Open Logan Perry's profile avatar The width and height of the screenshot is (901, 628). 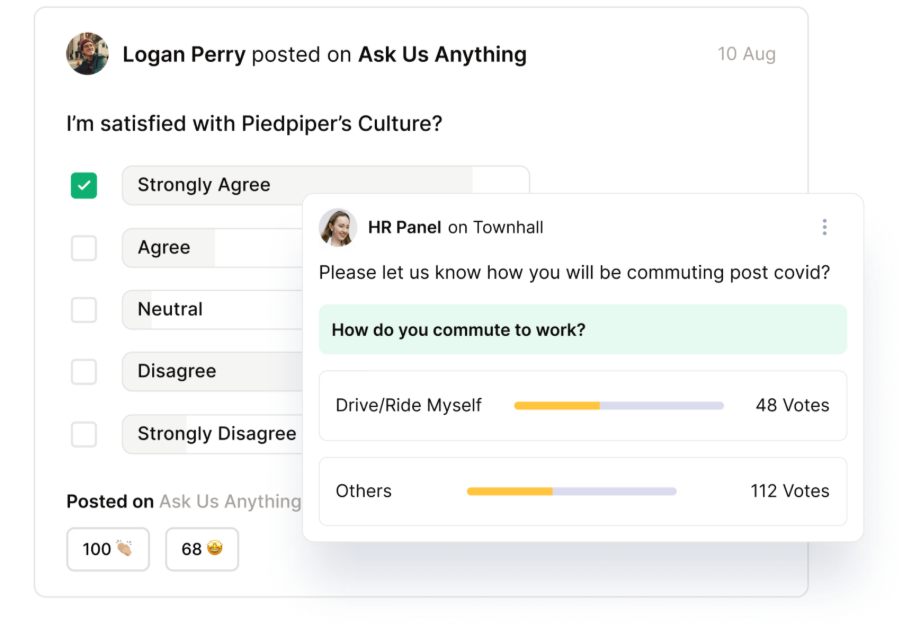click(87, 54)
